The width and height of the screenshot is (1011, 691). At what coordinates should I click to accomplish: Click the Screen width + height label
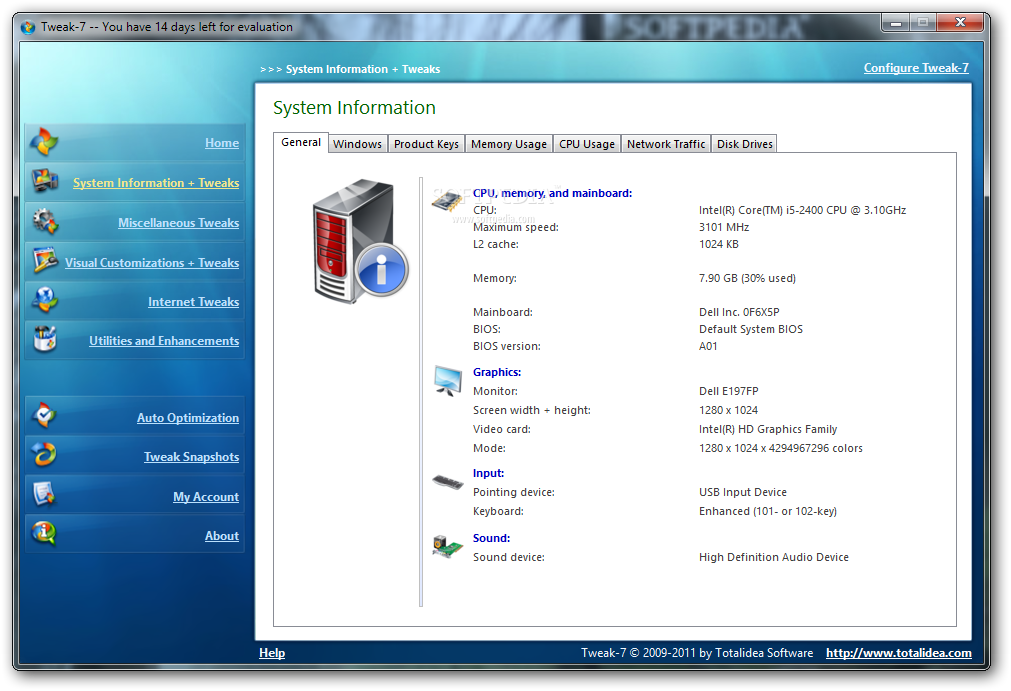click(532, 411)
